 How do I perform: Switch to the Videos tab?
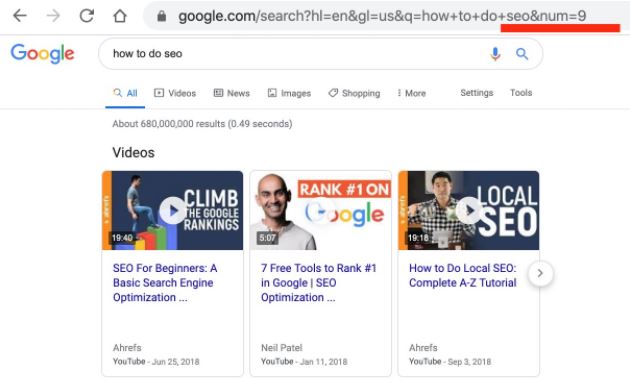(x=175, y=93)
